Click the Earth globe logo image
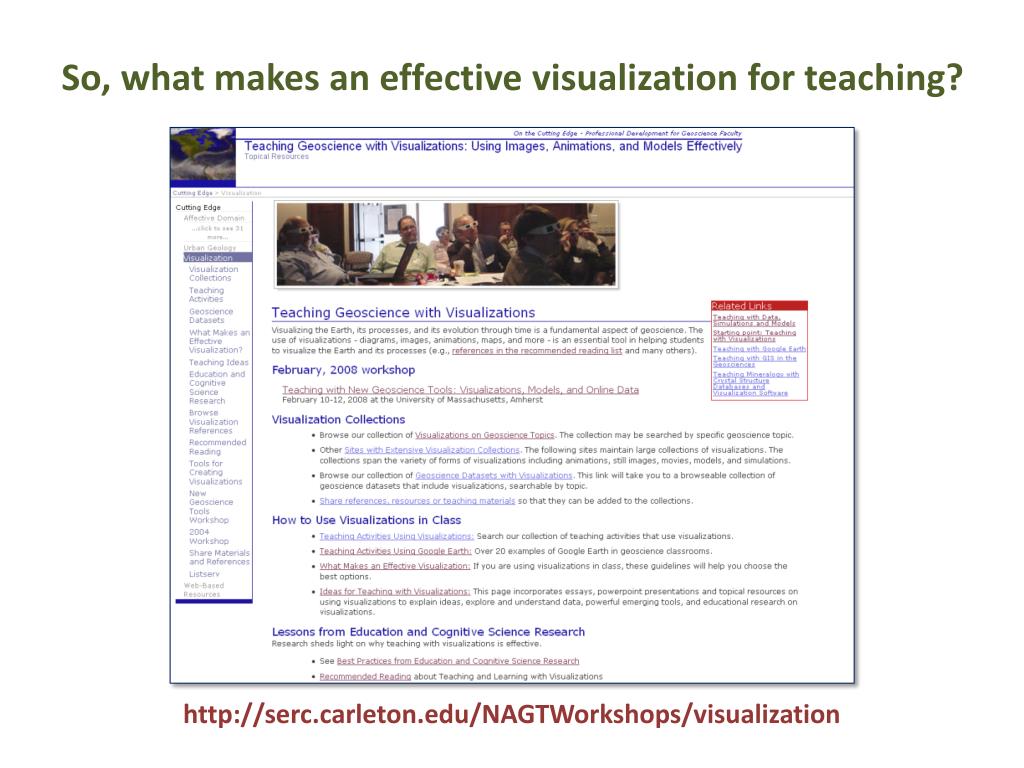 [x=203, y=157]
